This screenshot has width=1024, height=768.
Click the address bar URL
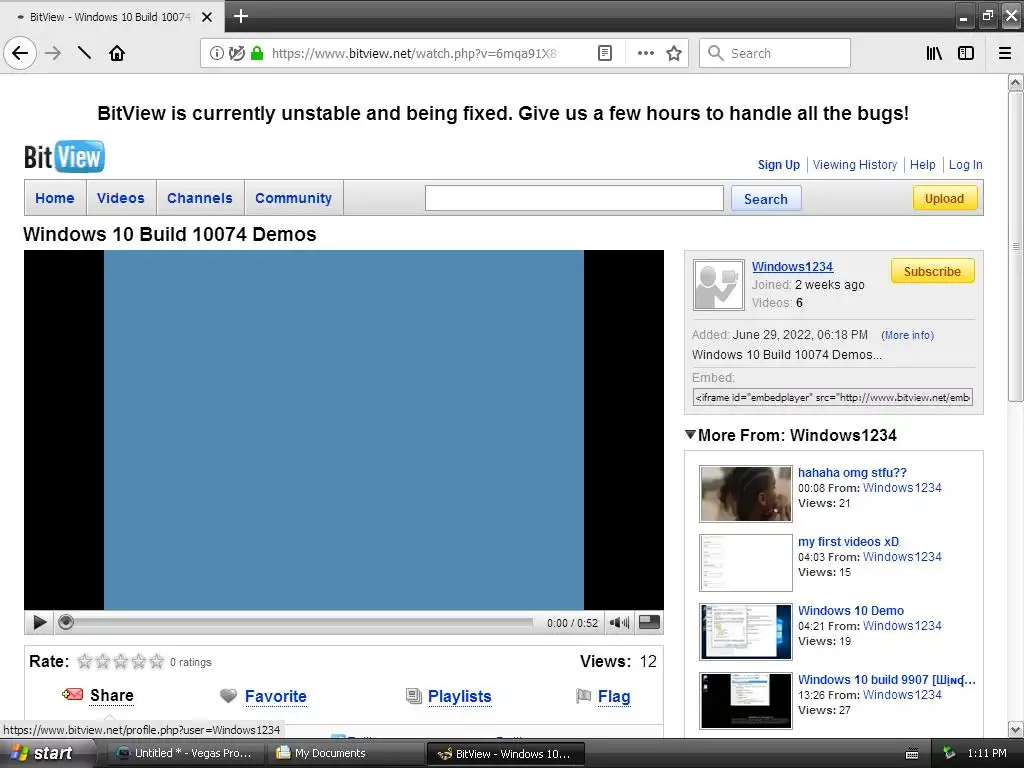pyautogui.click(x=414, y=54)
